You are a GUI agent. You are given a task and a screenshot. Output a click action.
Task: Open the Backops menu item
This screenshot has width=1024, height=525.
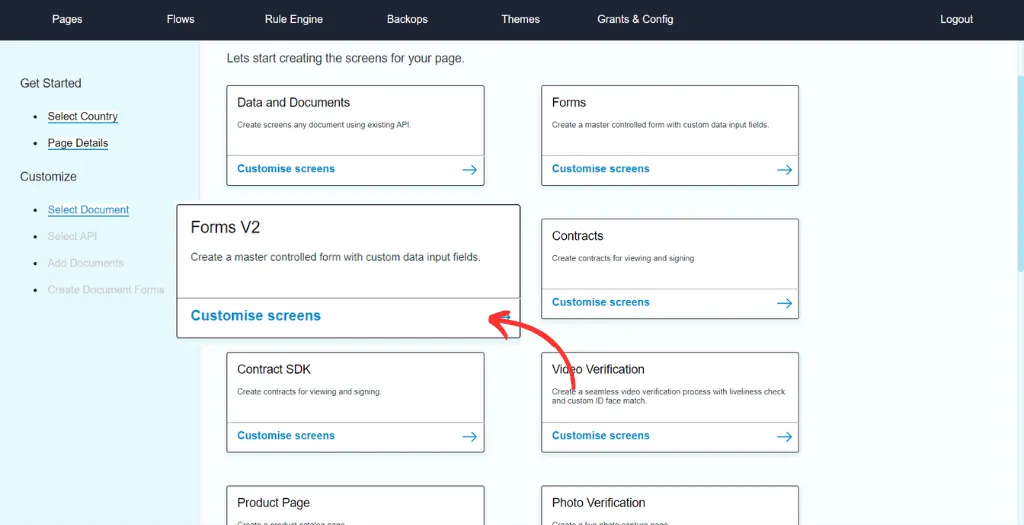pyautogui.click(x=407, y=19)
